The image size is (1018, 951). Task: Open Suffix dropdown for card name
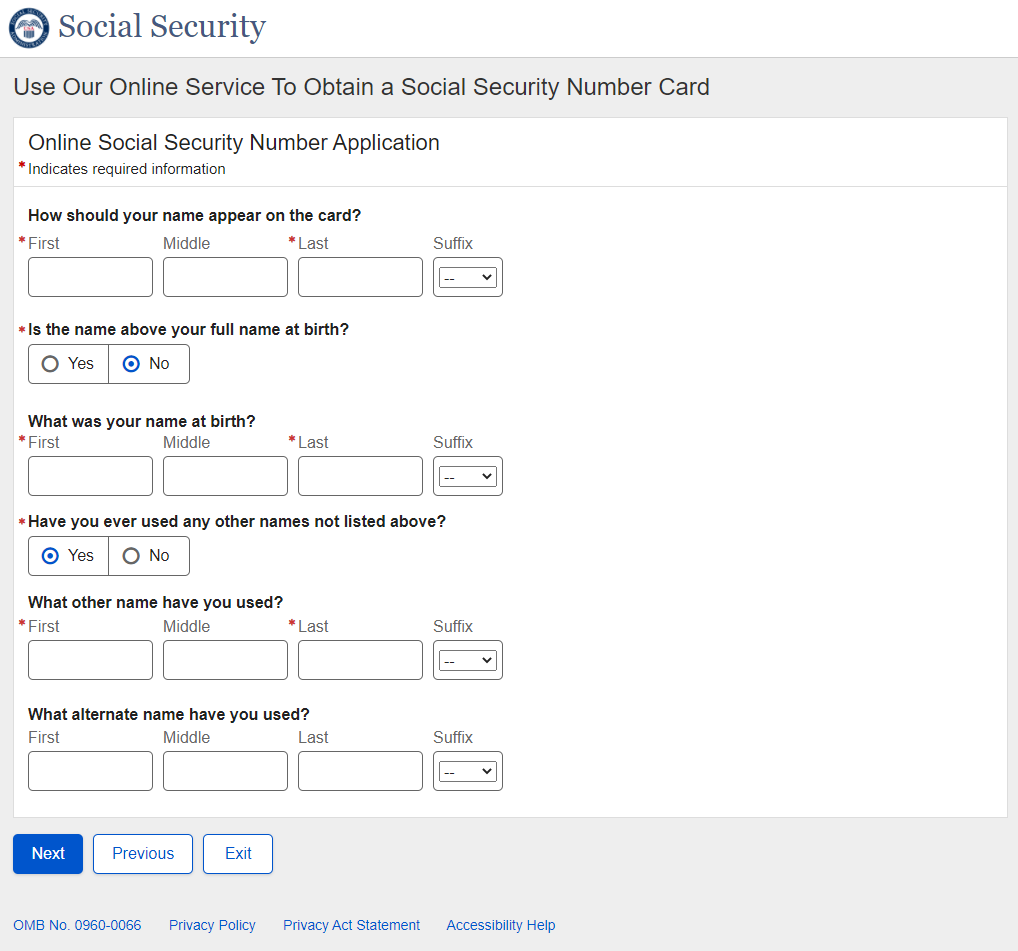click(468, 278)
